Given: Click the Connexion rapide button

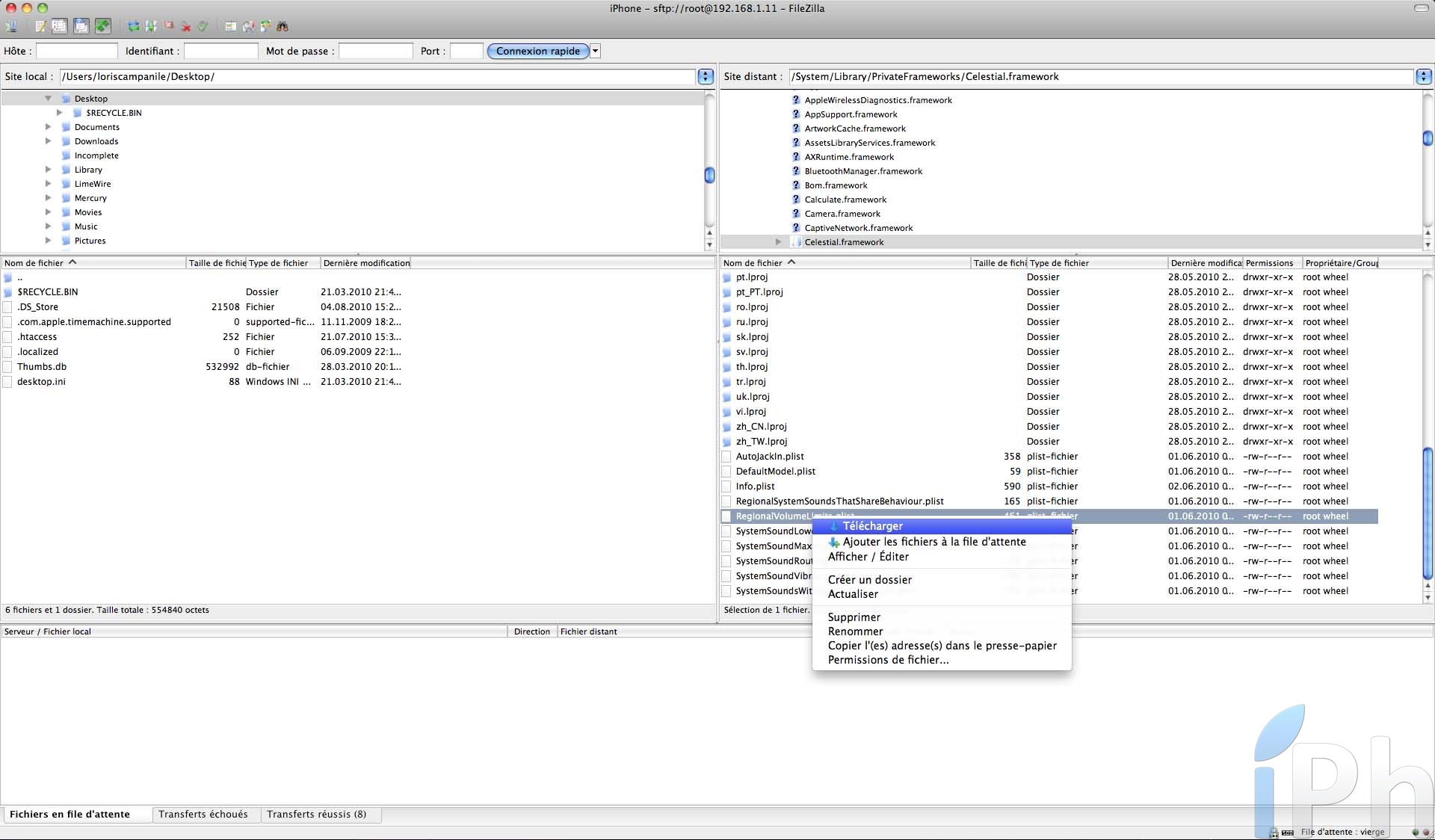Looking at the screenshot, I should [538, 51].
